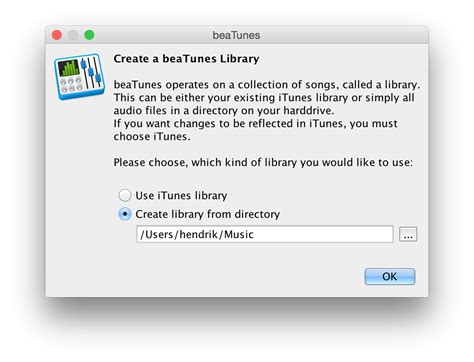The width and height of the screenshot is (474, 362).
Task: Click into the /Users/hendrik/Music path field
Action: pyautogui.click(x=265, y=234)
